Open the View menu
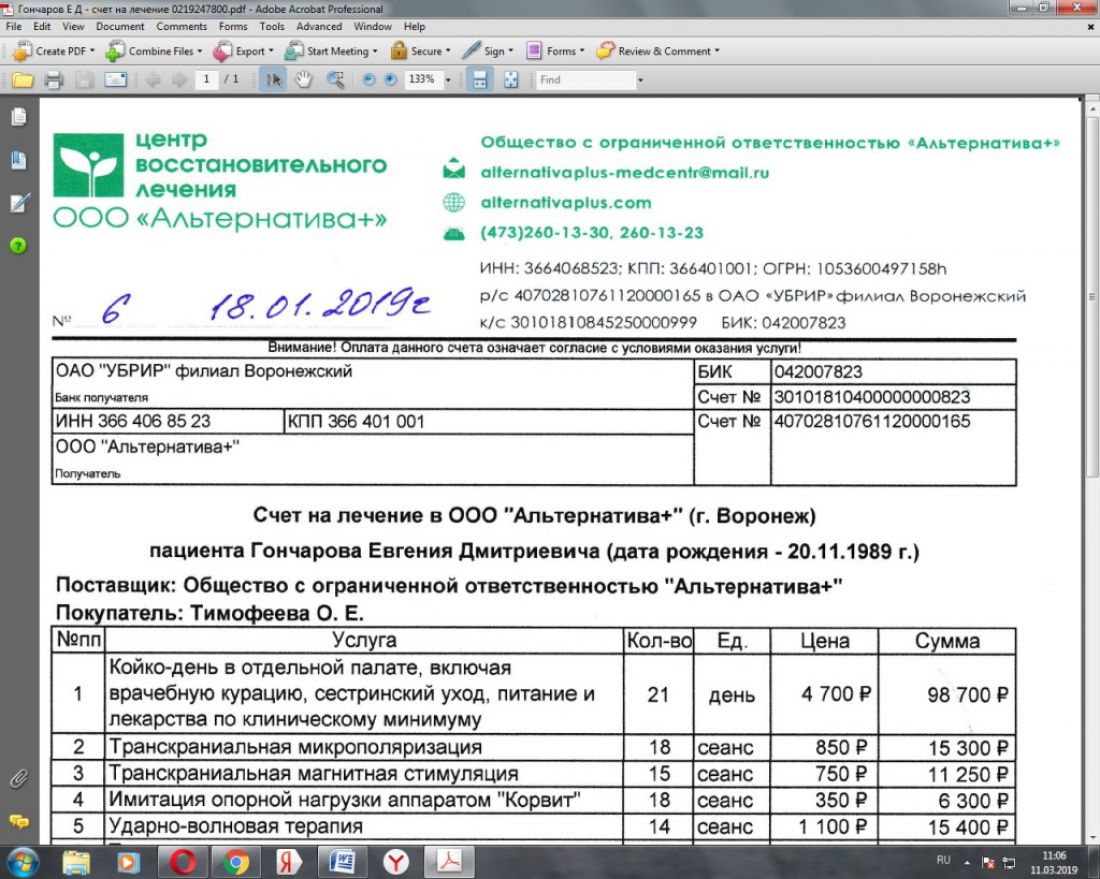The height and width of the screenshot is (879, 1100). coord(73,27)
